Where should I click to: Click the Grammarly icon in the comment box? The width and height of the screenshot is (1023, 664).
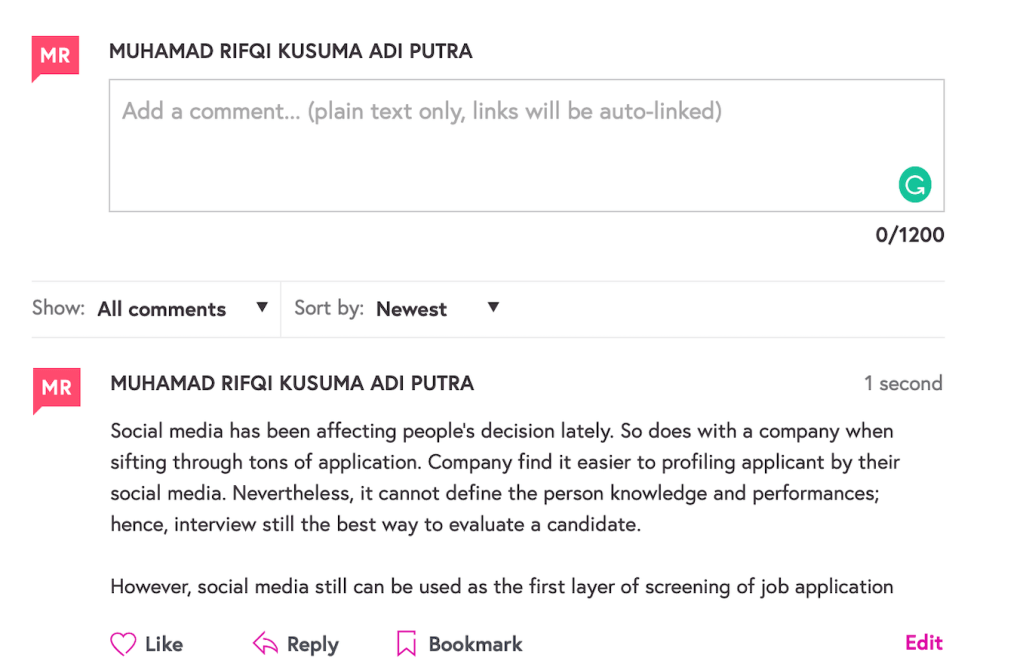[914, 184]
